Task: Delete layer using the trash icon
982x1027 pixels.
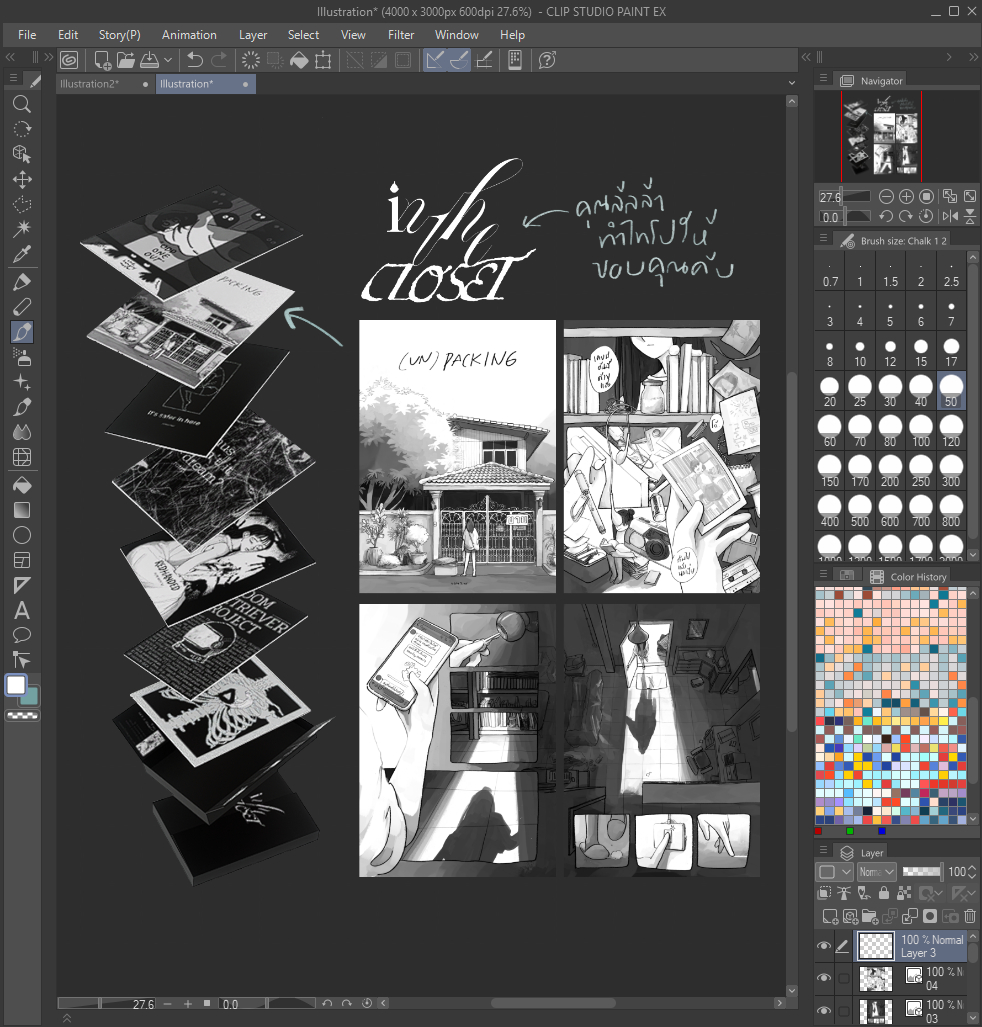Action: point(969,915)
